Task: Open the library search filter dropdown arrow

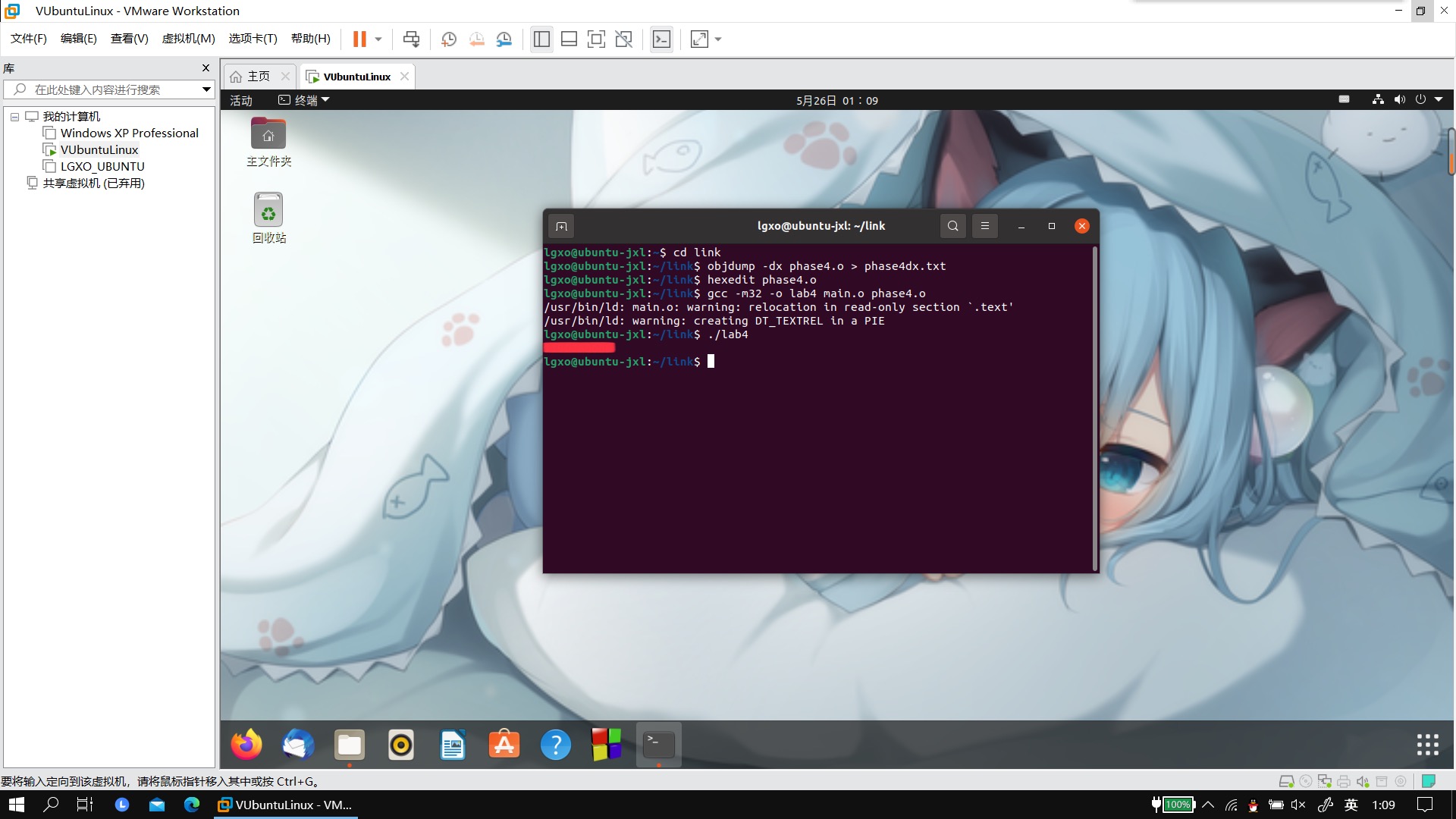Action: click(206, 89)
